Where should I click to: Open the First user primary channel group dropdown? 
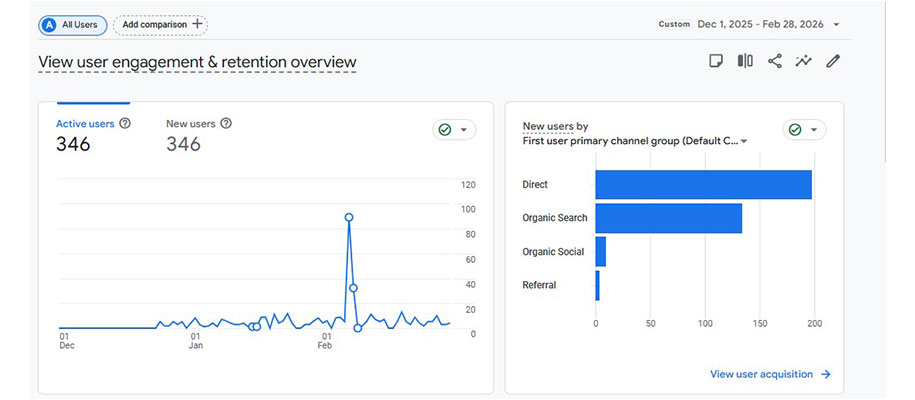pyautogui.click(x=635, y=141)
